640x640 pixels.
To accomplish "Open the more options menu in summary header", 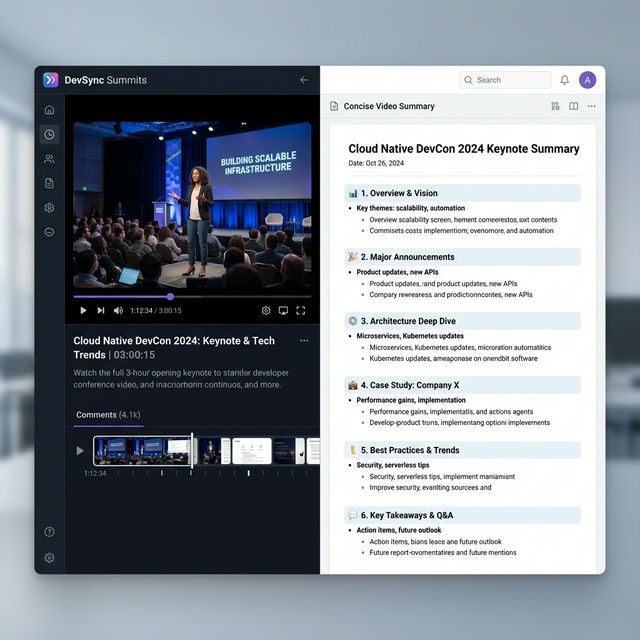I will pos(592,106).
